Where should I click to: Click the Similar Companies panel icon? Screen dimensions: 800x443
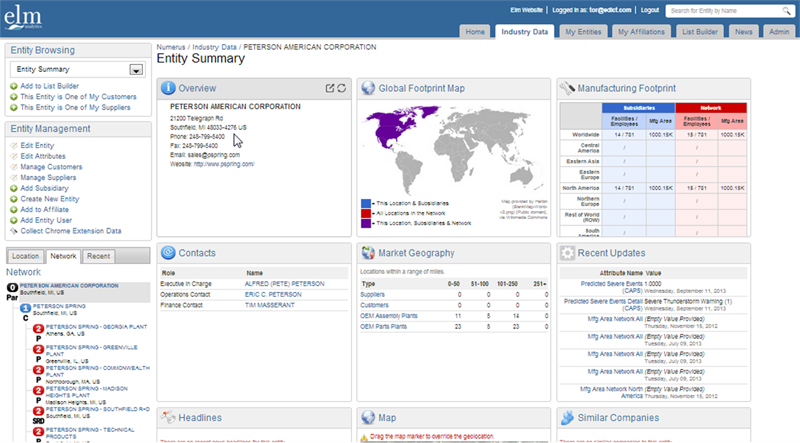click(567, 417)
